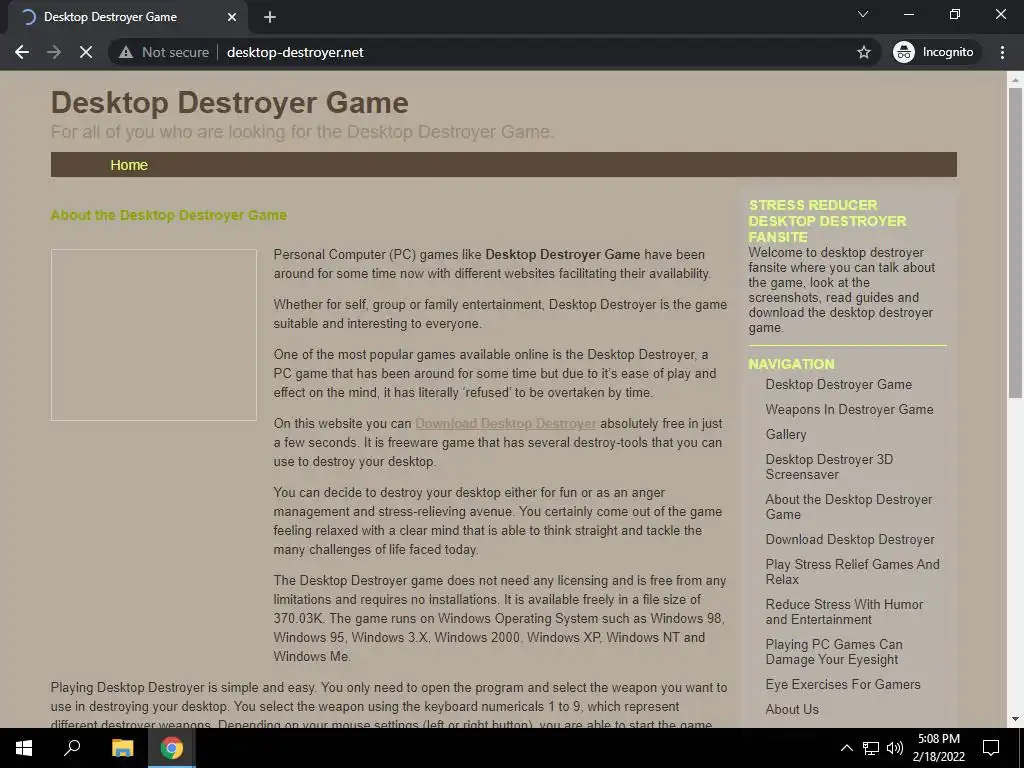Stop loading the page with X button
This screenshot has width=1024, height=768.
(x=86, y=52)
